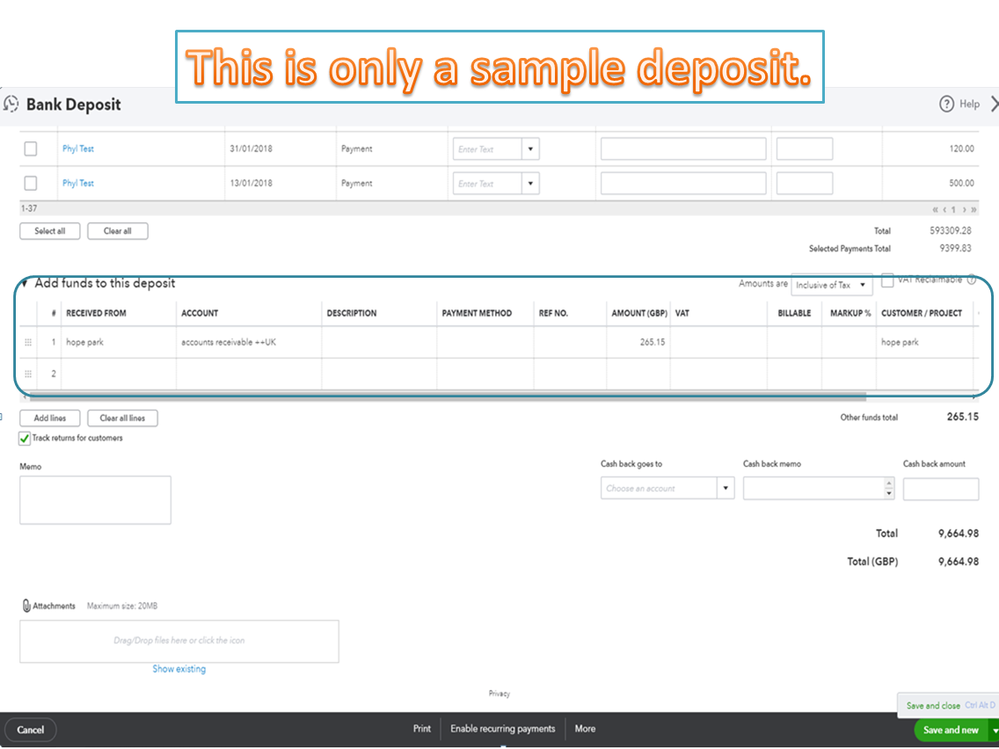Click the Cash back memo stepper arrows
This screenshot has width=999, height=749.
(x=889, y=489)
